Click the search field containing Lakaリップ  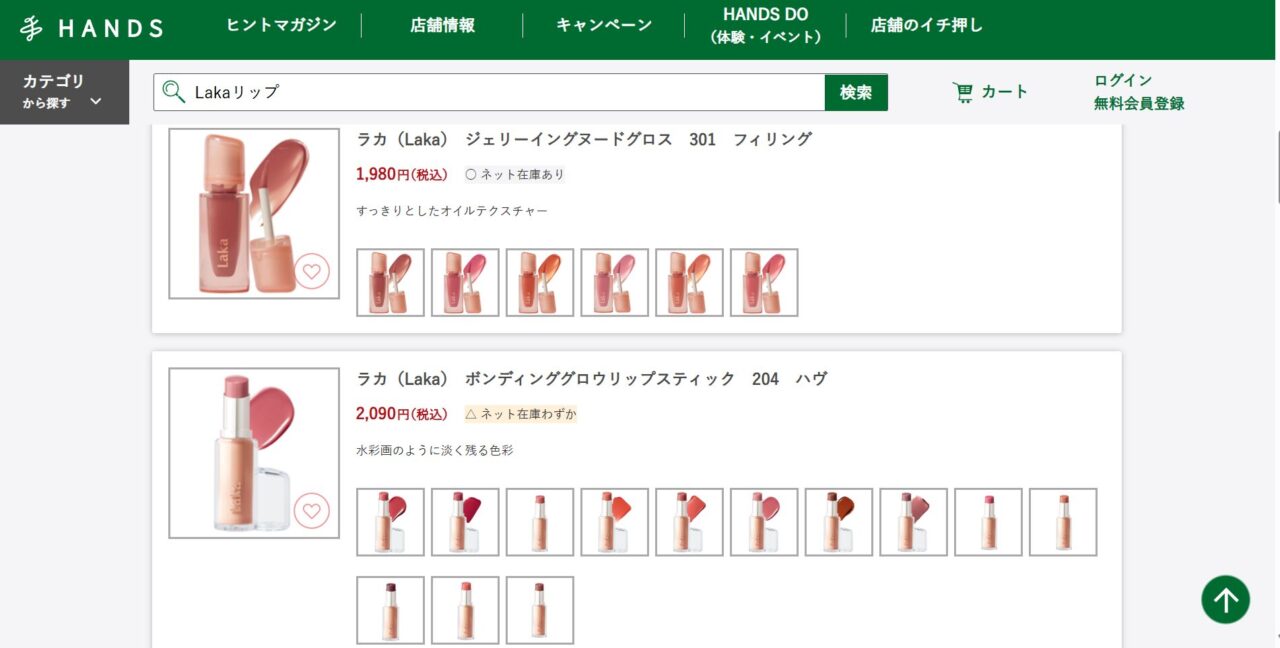(489, 92)
